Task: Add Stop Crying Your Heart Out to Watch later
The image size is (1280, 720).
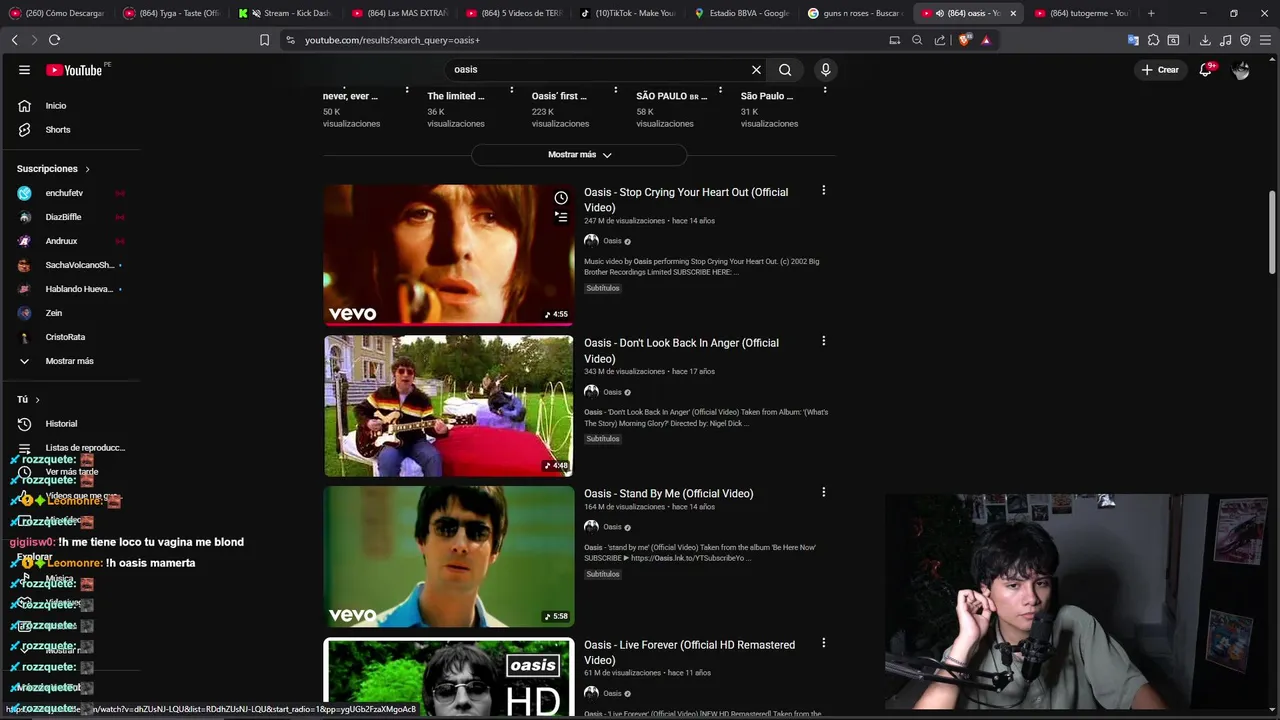Action: tap(561, 198)
